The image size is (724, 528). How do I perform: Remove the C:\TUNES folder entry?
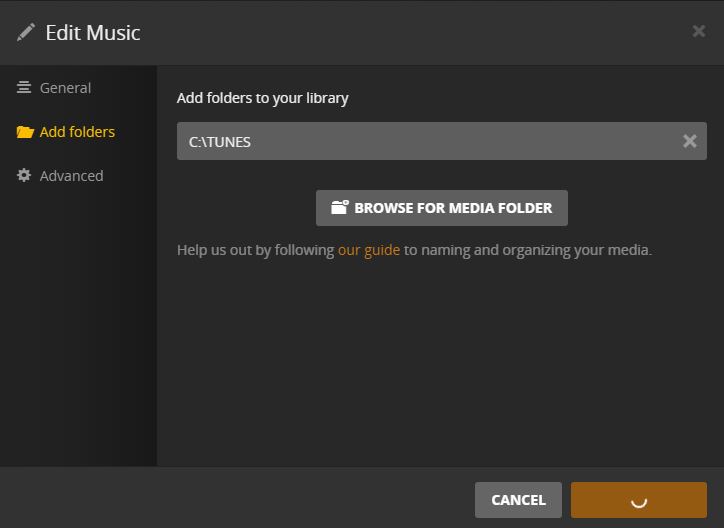pyautogui.click(x=689, y=141)
